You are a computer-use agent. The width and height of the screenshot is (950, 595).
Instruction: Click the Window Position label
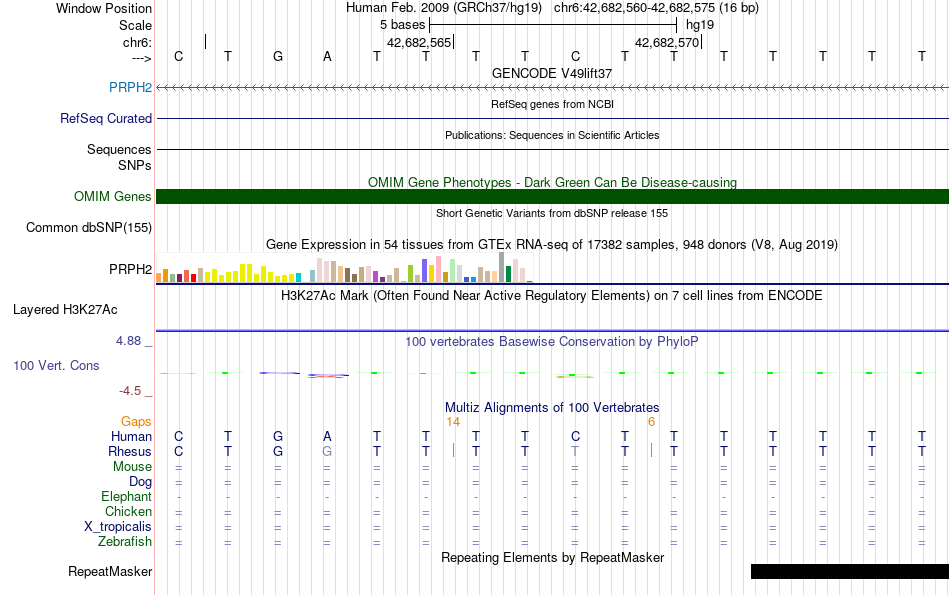pos(104,8)
